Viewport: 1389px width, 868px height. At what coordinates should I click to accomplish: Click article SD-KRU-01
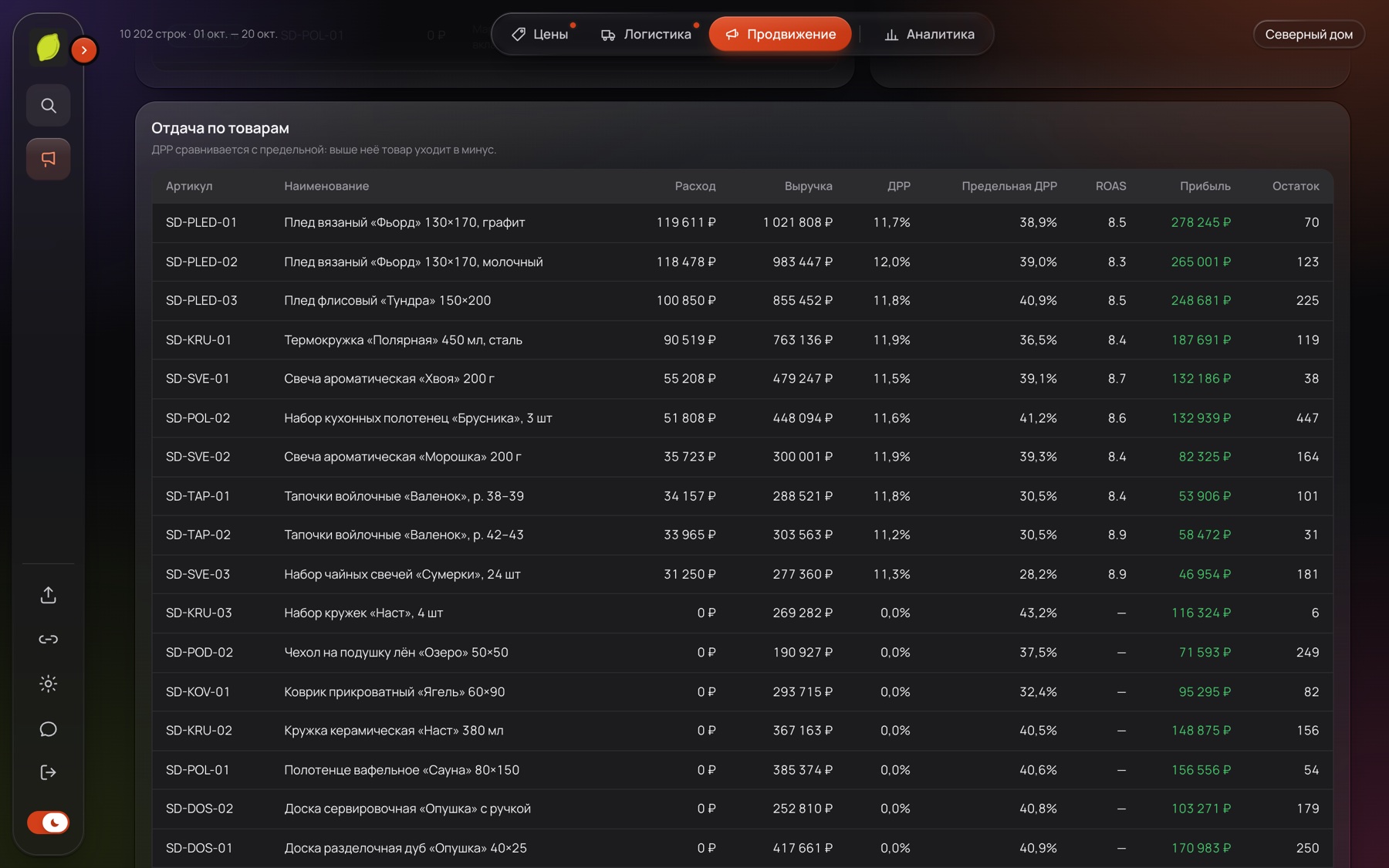(198, 339)
